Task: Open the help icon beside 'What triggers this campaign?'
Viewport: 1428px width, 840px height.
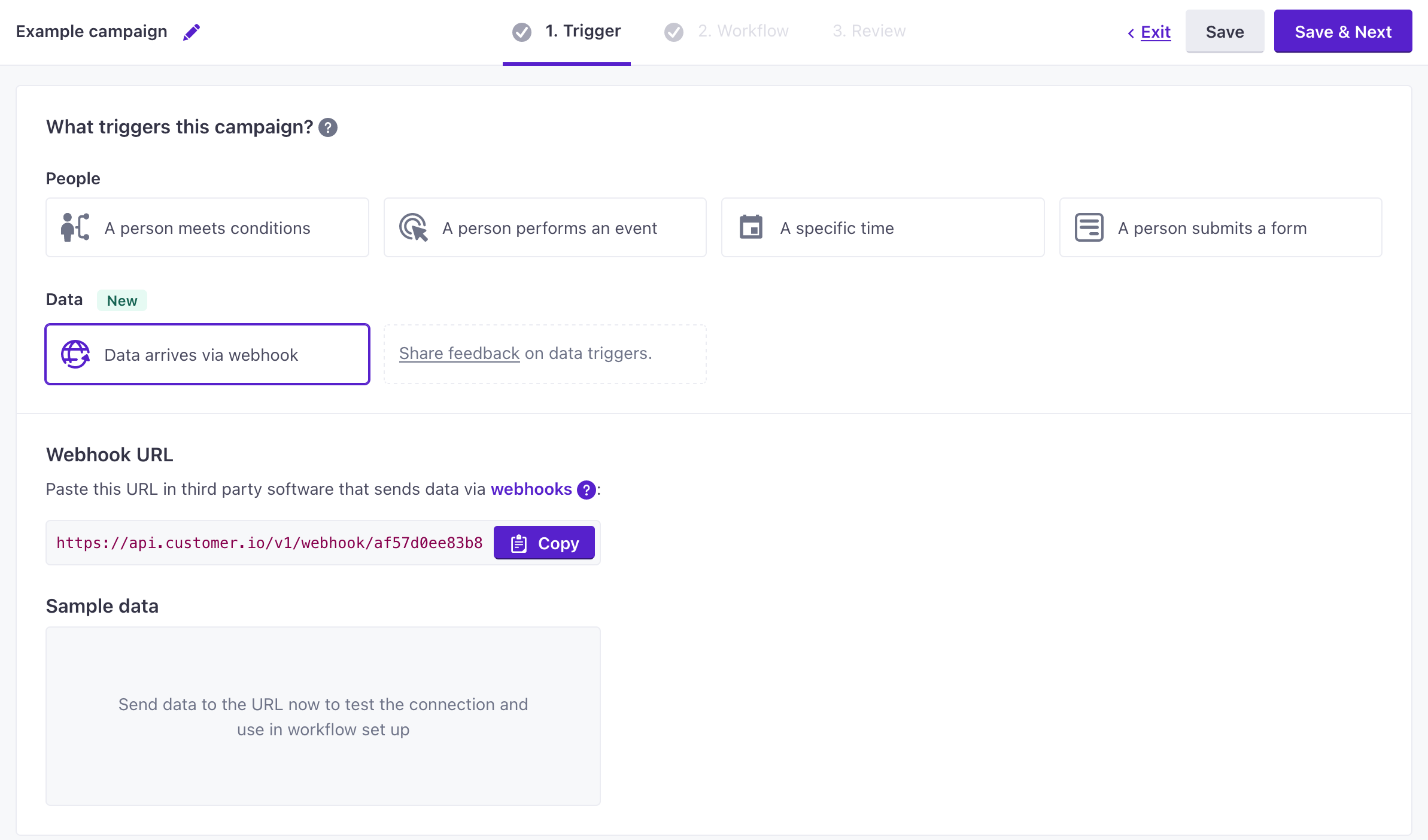Action: [328, 127]
